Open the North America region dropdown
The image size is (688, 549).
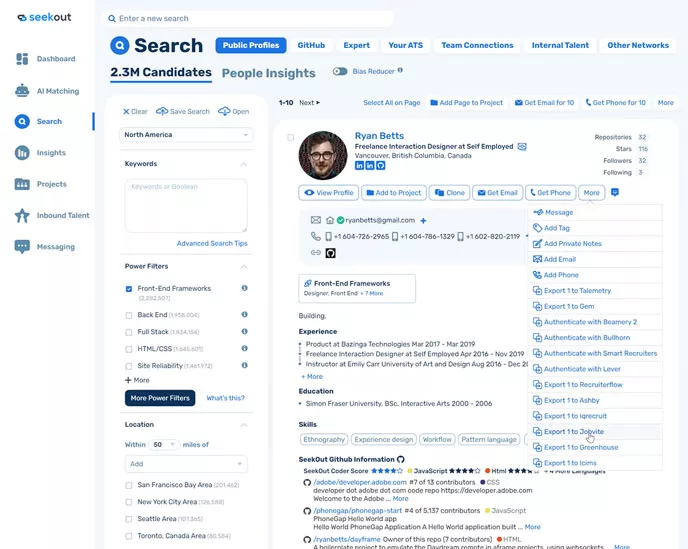coord(186,134)
